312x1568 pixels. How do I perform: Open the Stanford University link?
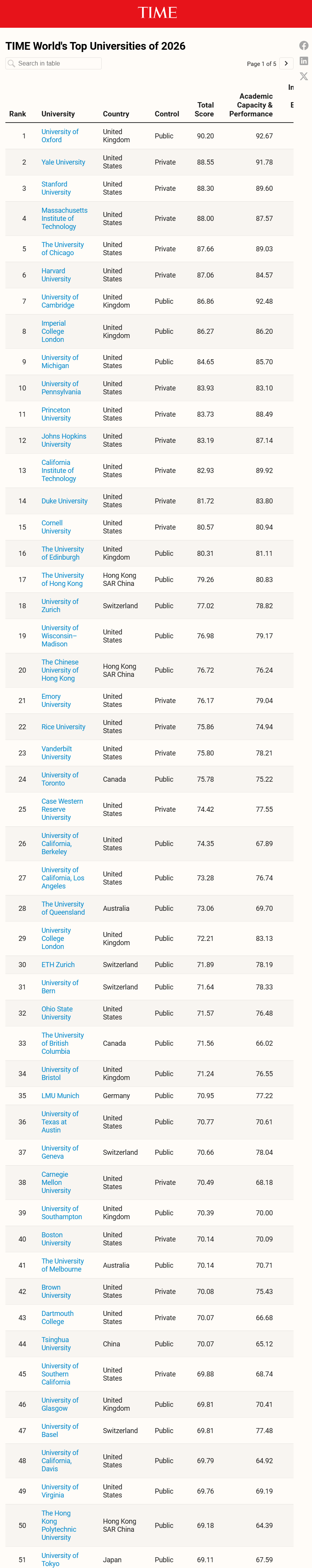[56, 188]
